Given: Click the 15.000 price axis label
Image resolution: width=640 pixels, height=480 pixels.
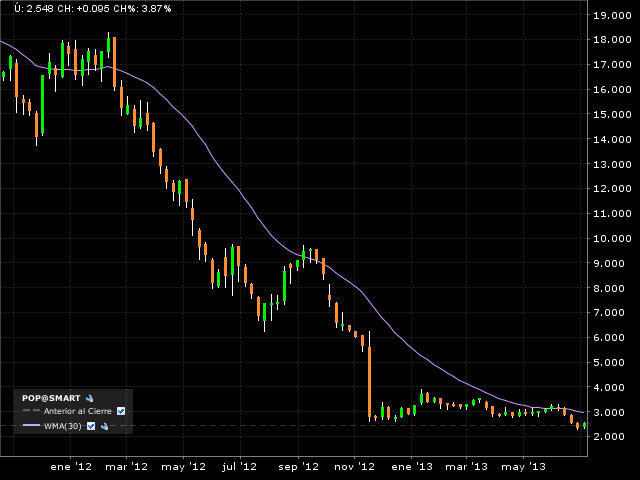Looking at the screenshot, I should [x=612, y=114].
